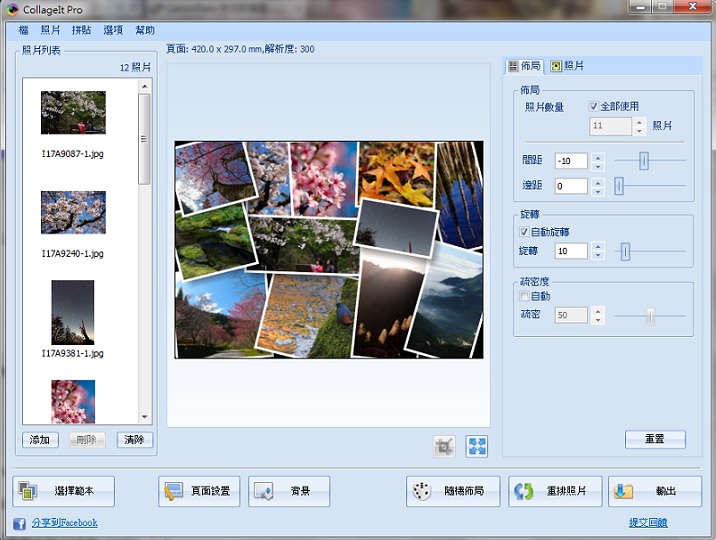Increase photo count with up arrow
Viewport: 716px width, 540px height.
(x=639, y=121)
